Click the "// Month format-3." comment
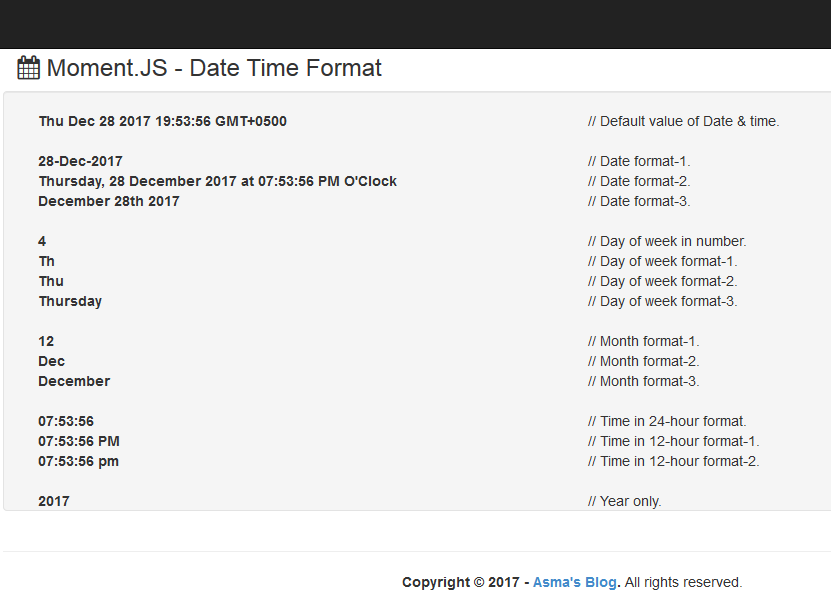Screen dimensions: 831x609 pos(643,381)
